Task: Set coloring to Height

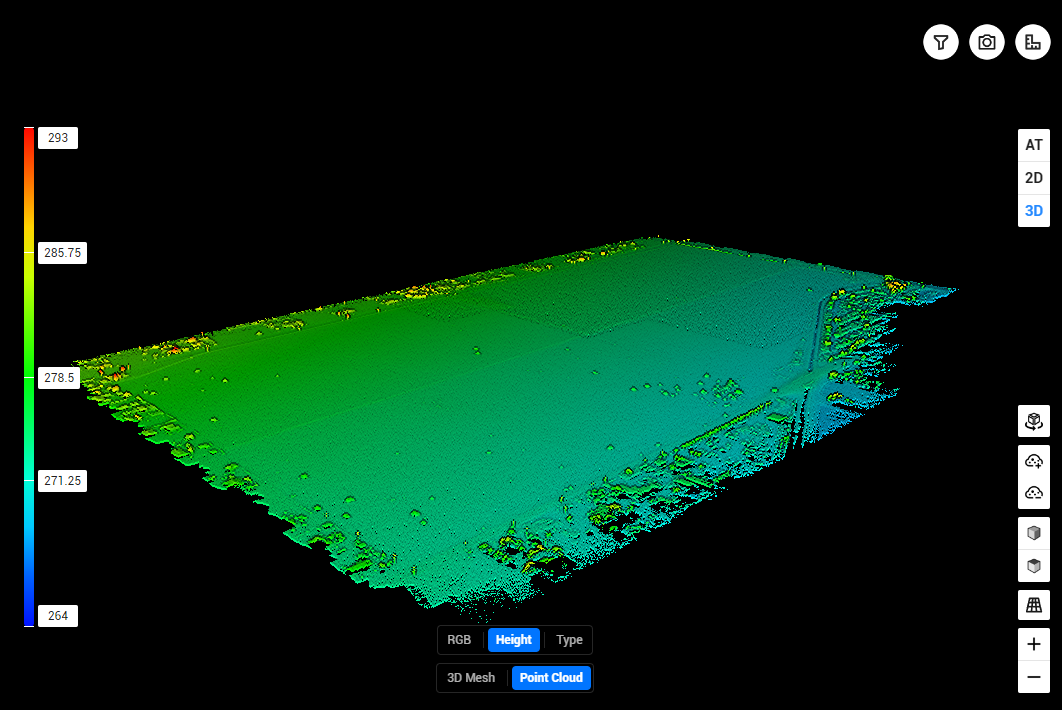Action: pyautogui.click(x=514, y=640)
